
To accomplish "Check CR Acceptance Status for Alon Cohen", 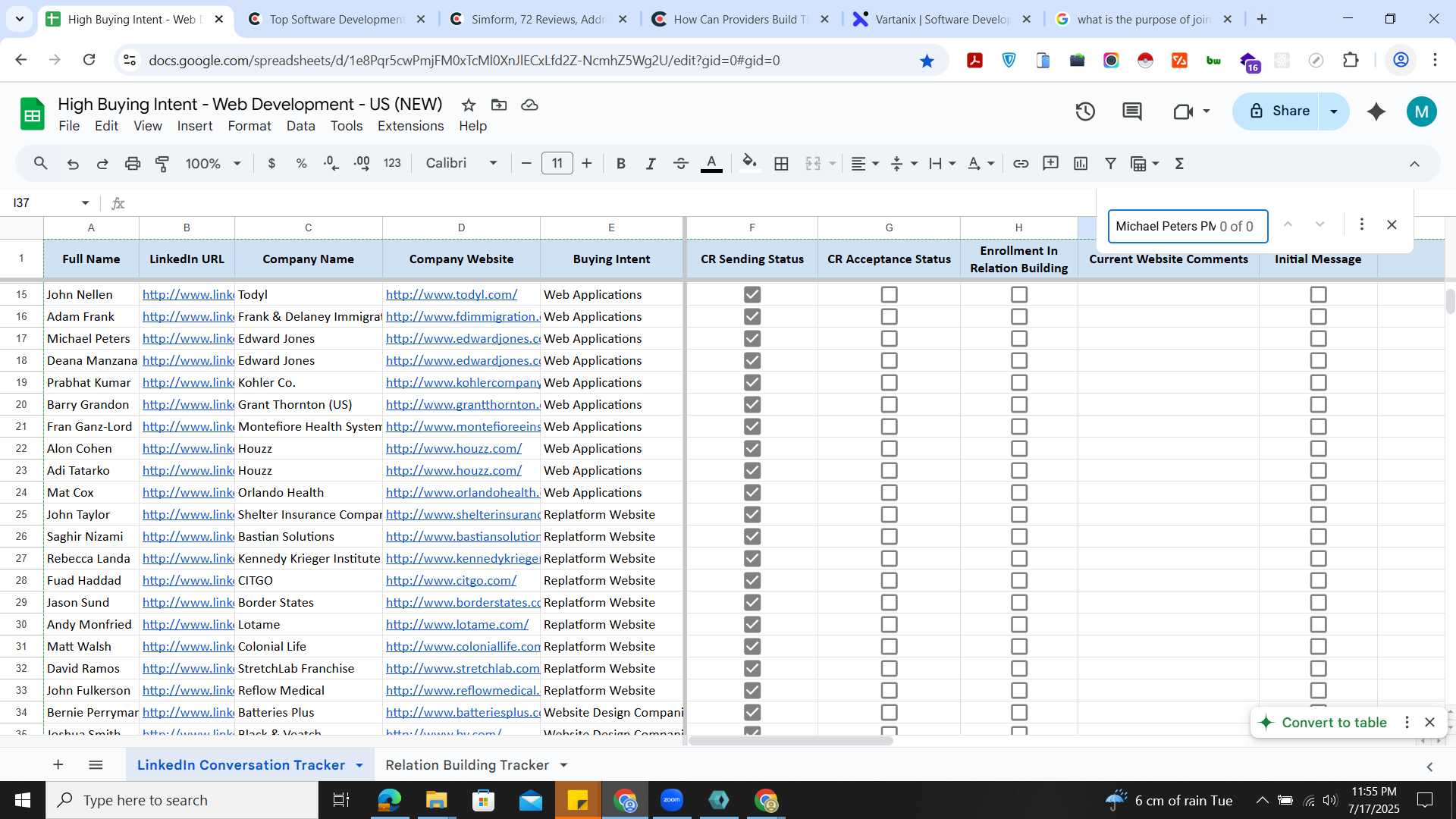I will coord(889,448).
